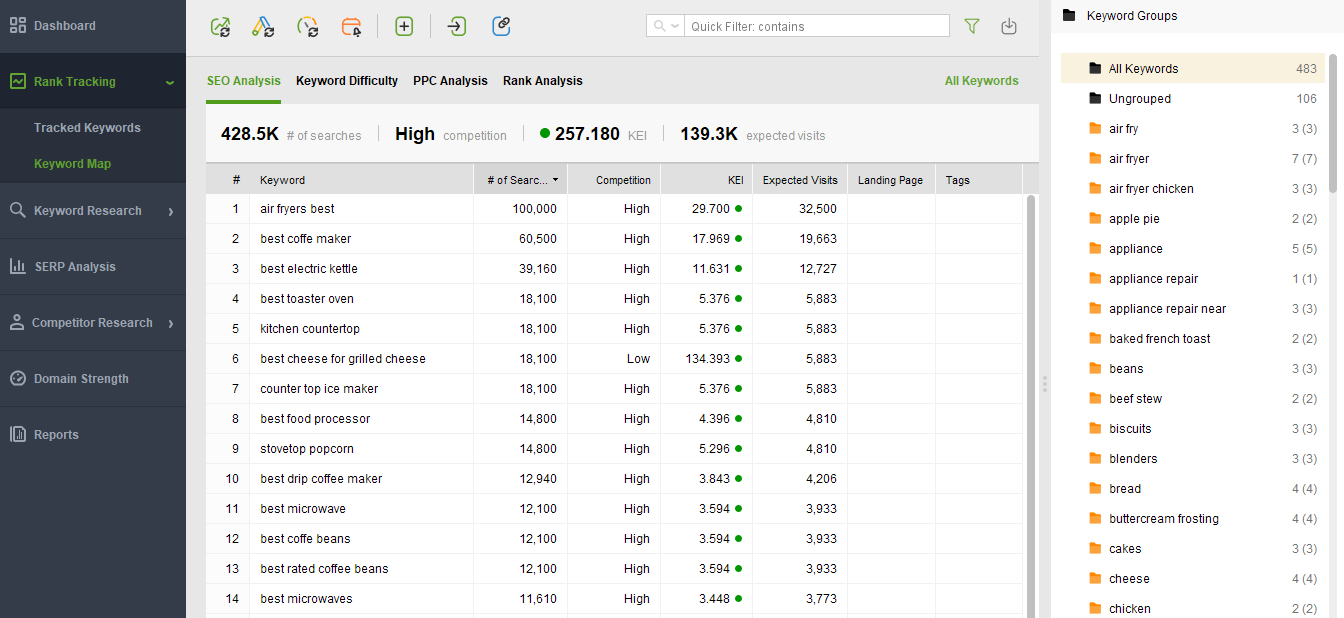
Task: Click the Landing Page column header
Action: point(891,180)
